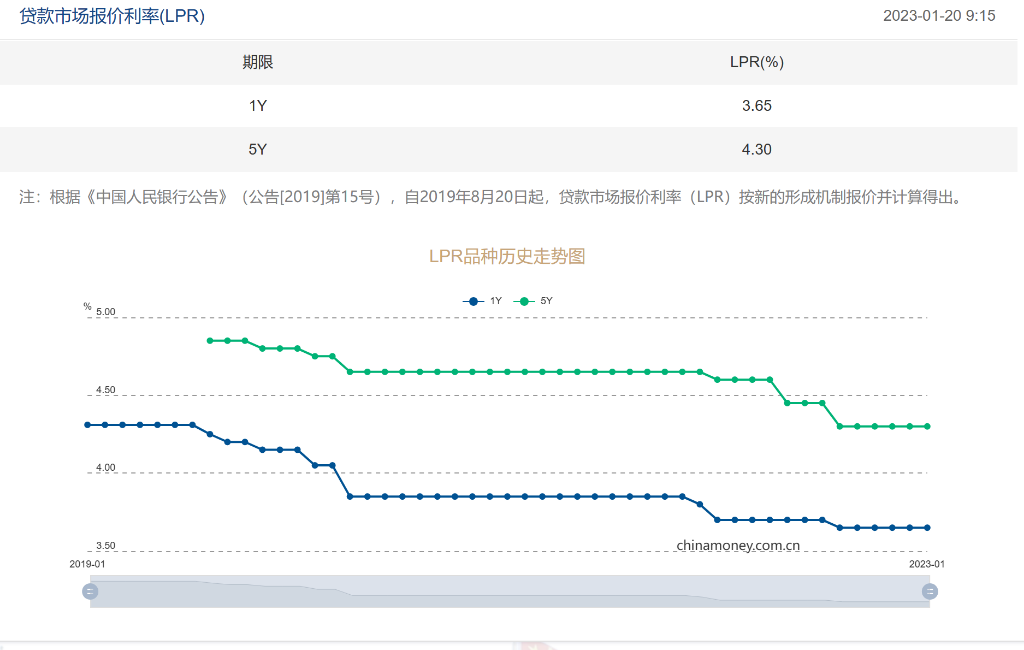Click the 2019-01 axis label
The width and height of the screenshot is (1024, 650).
click(x=87, y=564)
